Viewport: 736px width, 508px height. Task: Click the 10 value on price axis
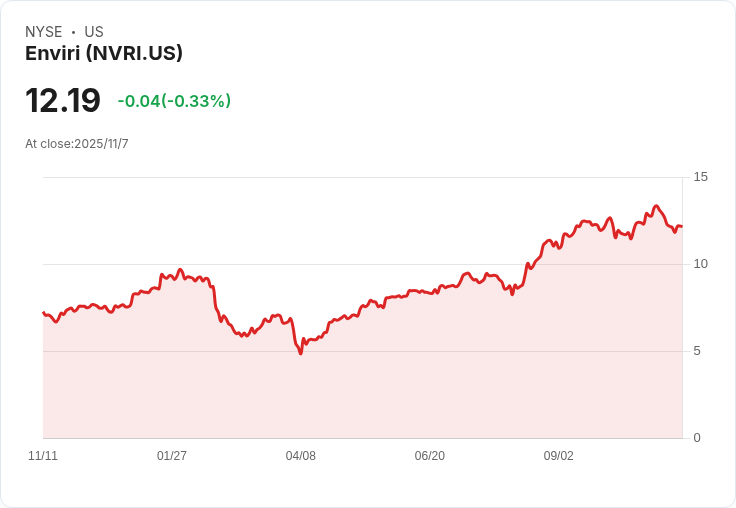(x=700, y=264)
